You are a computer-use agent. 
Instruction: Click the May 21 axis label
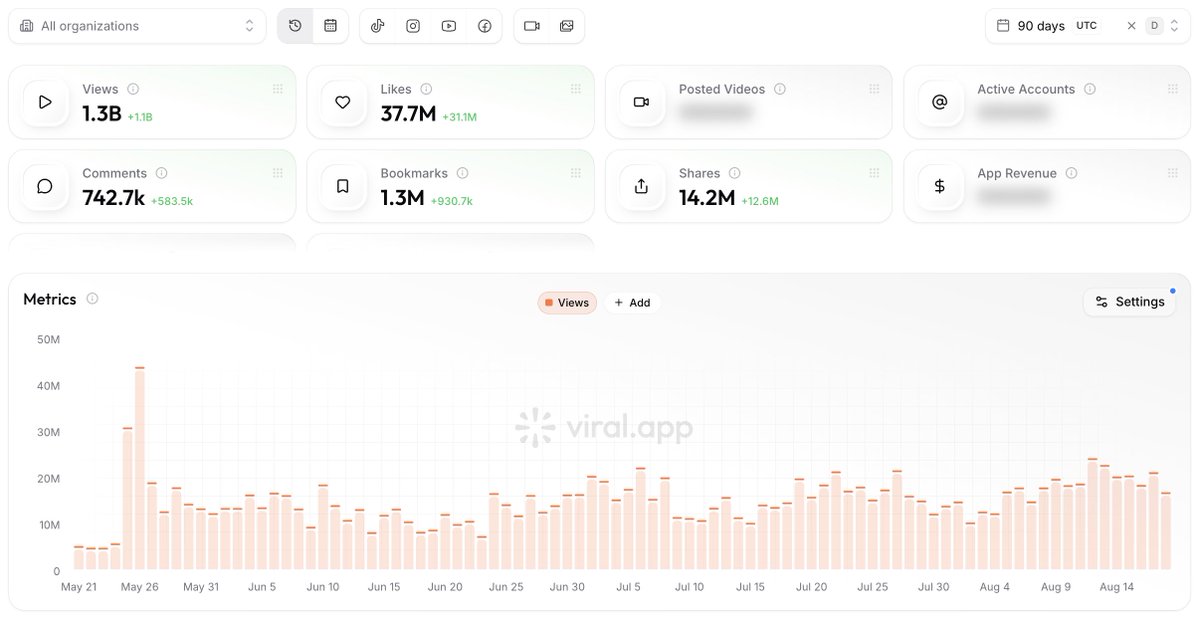(79, 587)
